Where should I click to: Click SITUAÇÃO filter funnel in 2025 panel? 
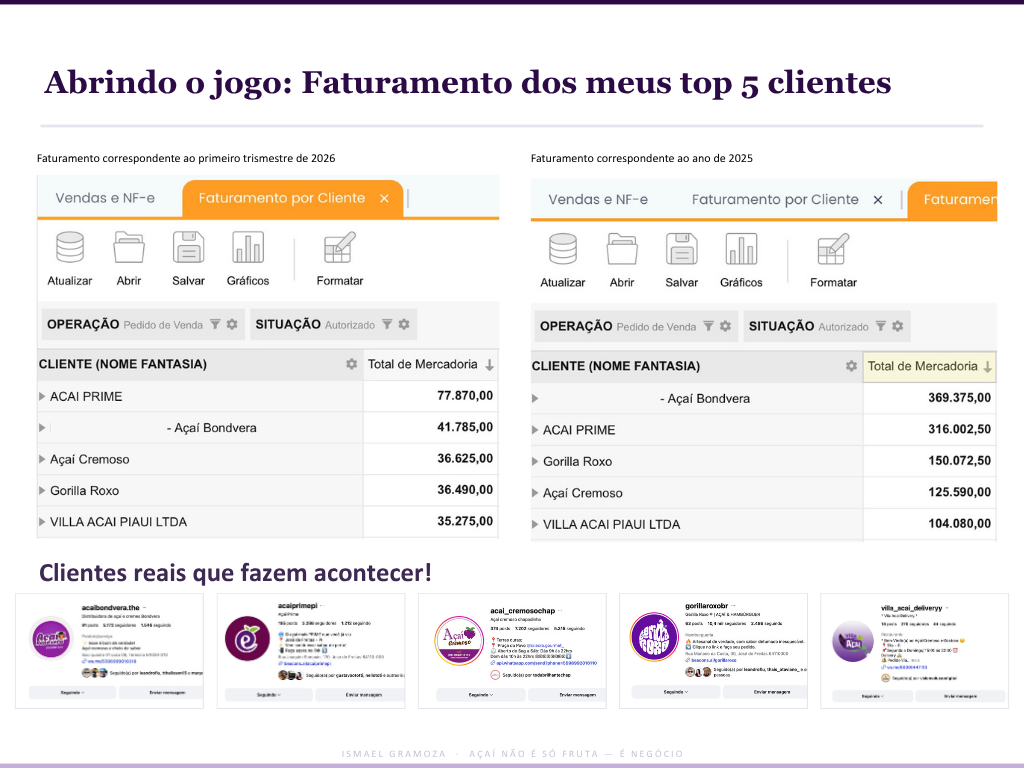click(880, 326)
